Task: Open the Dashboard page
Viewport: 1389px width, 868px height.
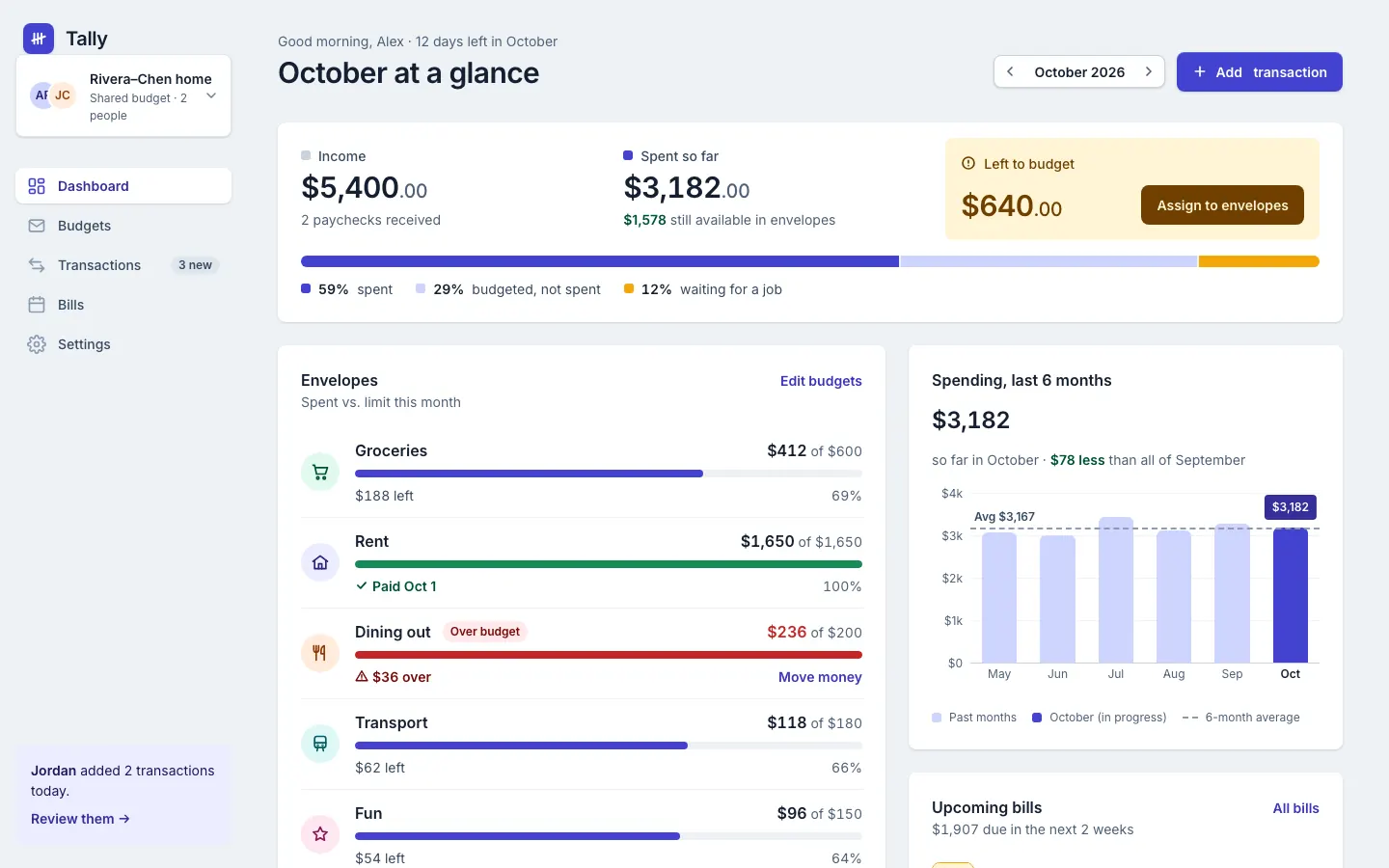Action: point(123,186)
